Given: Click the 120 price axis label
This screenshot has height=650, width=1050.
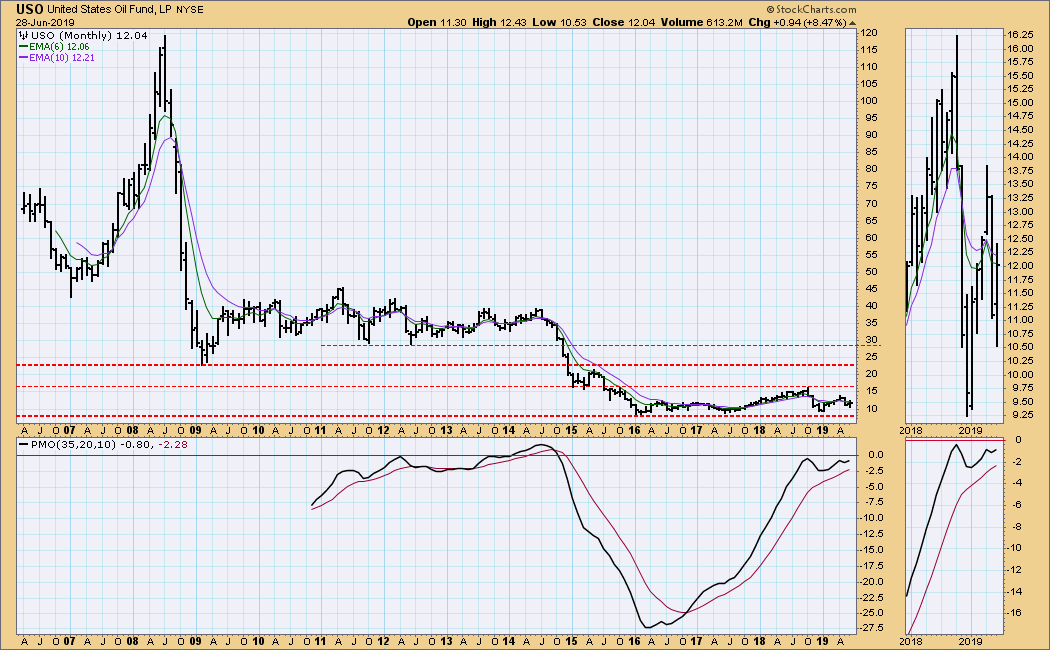Looking at the screenshot, I should point(869,33).
